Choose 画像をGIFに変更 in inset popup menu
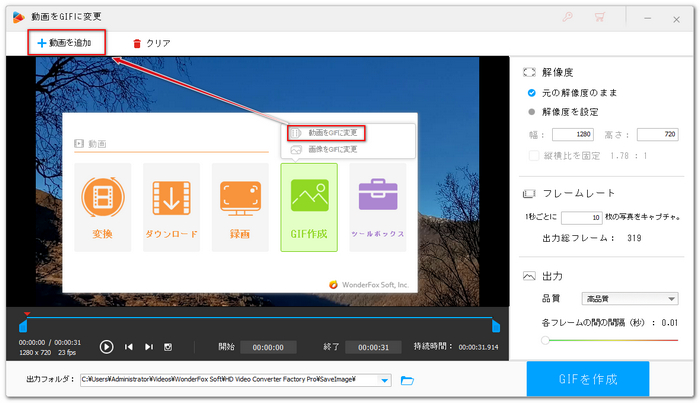The image size is (700, 403). 326,150
